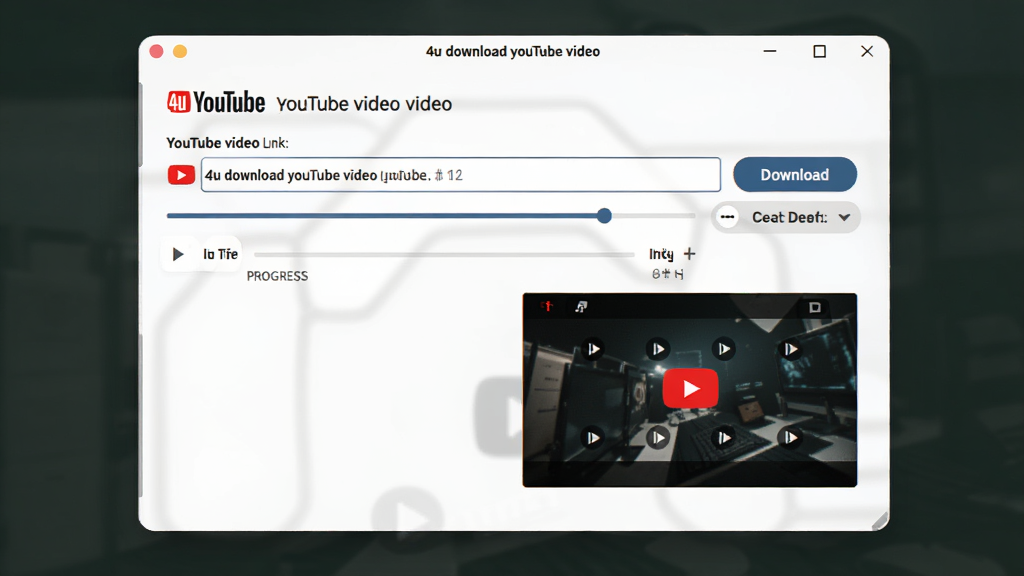Viewport: 1024px width, 576px height.
Task: Click the bottom-row second skip-play icon in preview
Action: coord(658,438)
